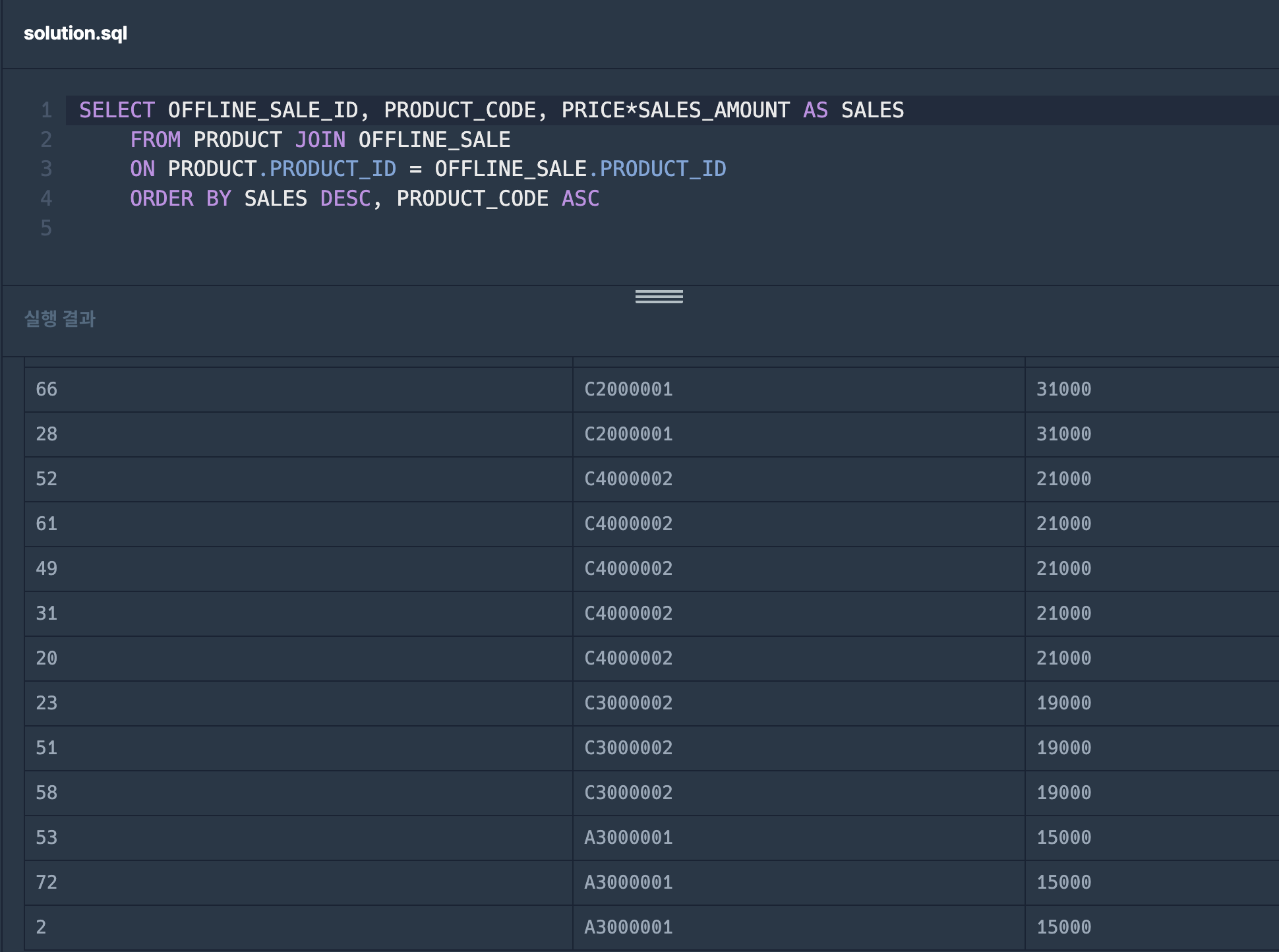Click product code cell in row 53
Image resolution: width=1279 pixels, height=952 pixels.
coord(628,837)
